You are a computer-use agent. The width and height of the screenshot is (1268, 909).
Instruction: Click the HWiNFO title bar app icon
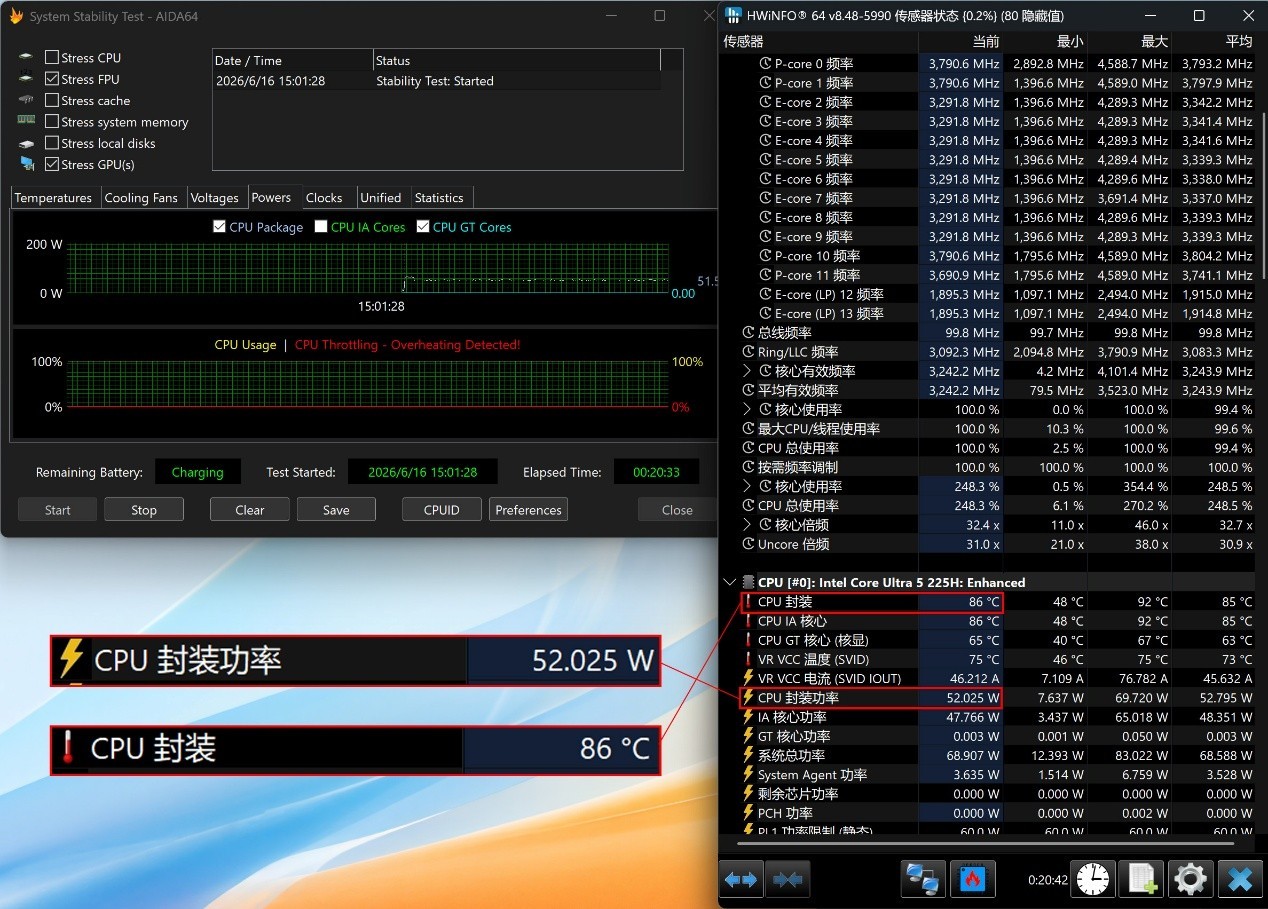(x=733, y=15)
